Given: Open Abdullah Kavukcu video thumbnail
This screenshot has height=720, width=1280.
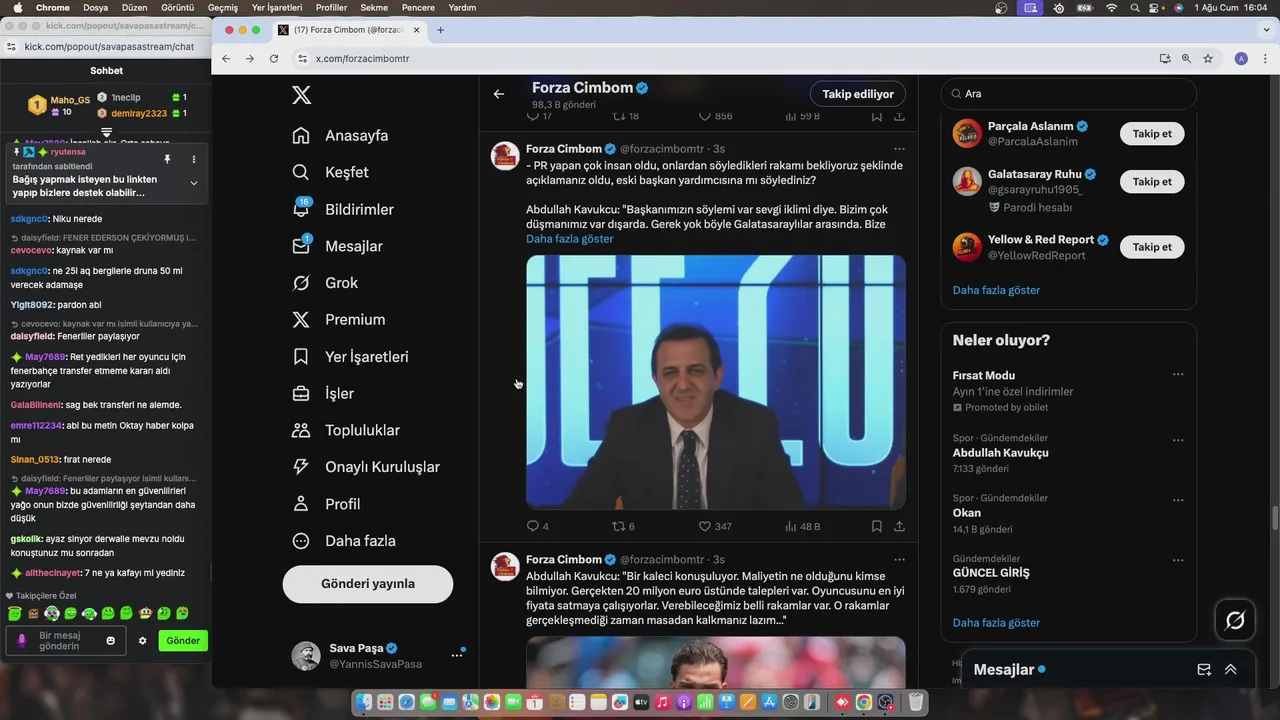Looking at the screenshot, I should tap(716, 382).
